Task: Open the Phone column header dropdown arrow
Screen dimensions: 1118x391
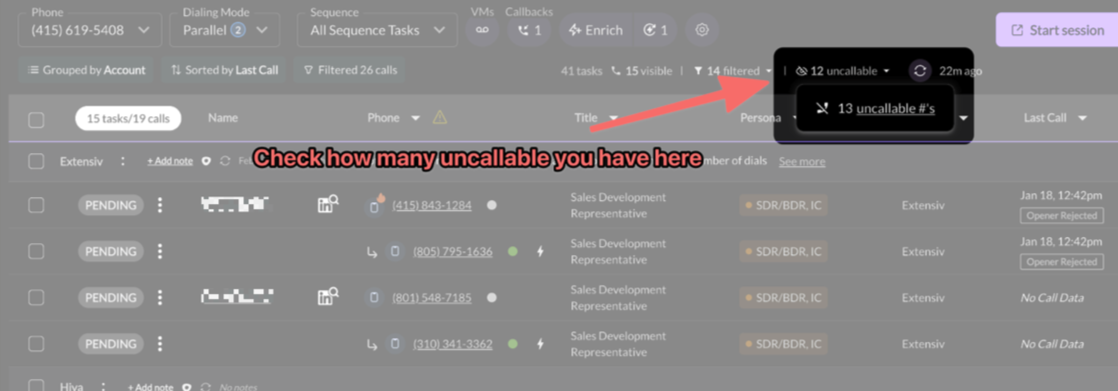Action: [x=416, y=118]
